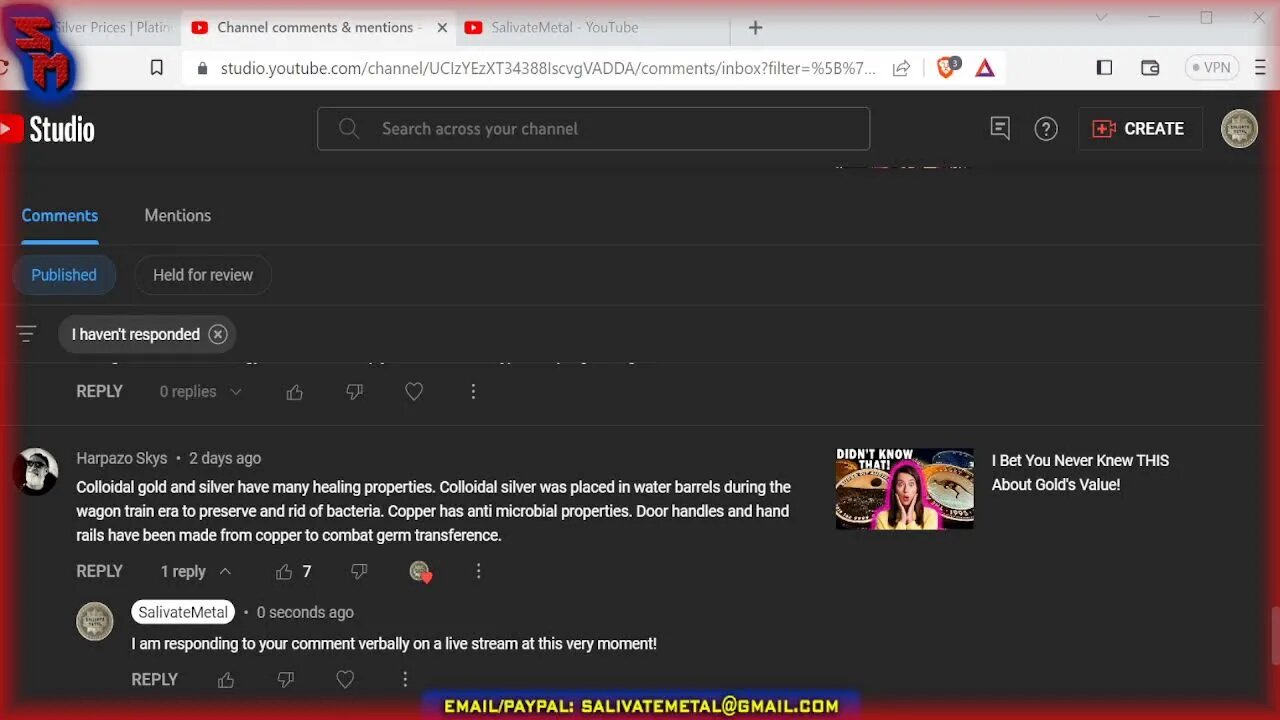This screenshot has height=720, width=1280.
Task: Bookmark this page in the browser
Action: tap(157, 68)
